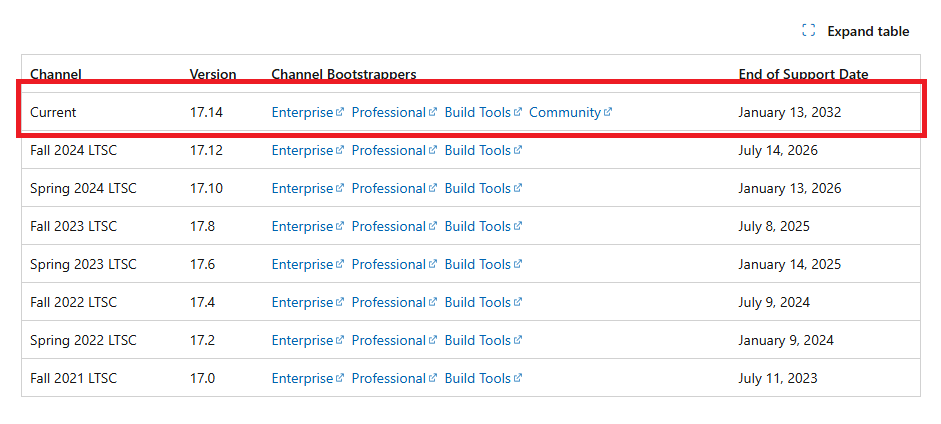
Task: Open Build Tools link for Fall 2021 LTSC
Action: click(478, 378)
